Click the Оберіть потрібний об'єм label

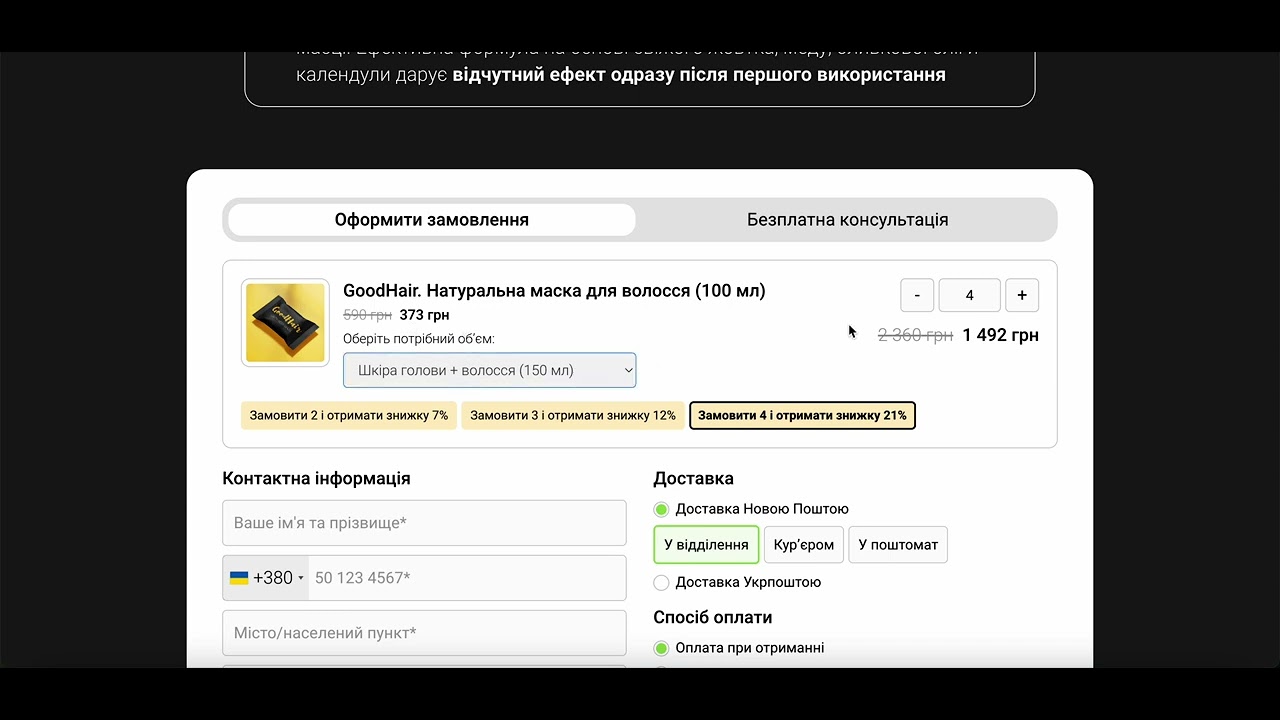point(419,339)
